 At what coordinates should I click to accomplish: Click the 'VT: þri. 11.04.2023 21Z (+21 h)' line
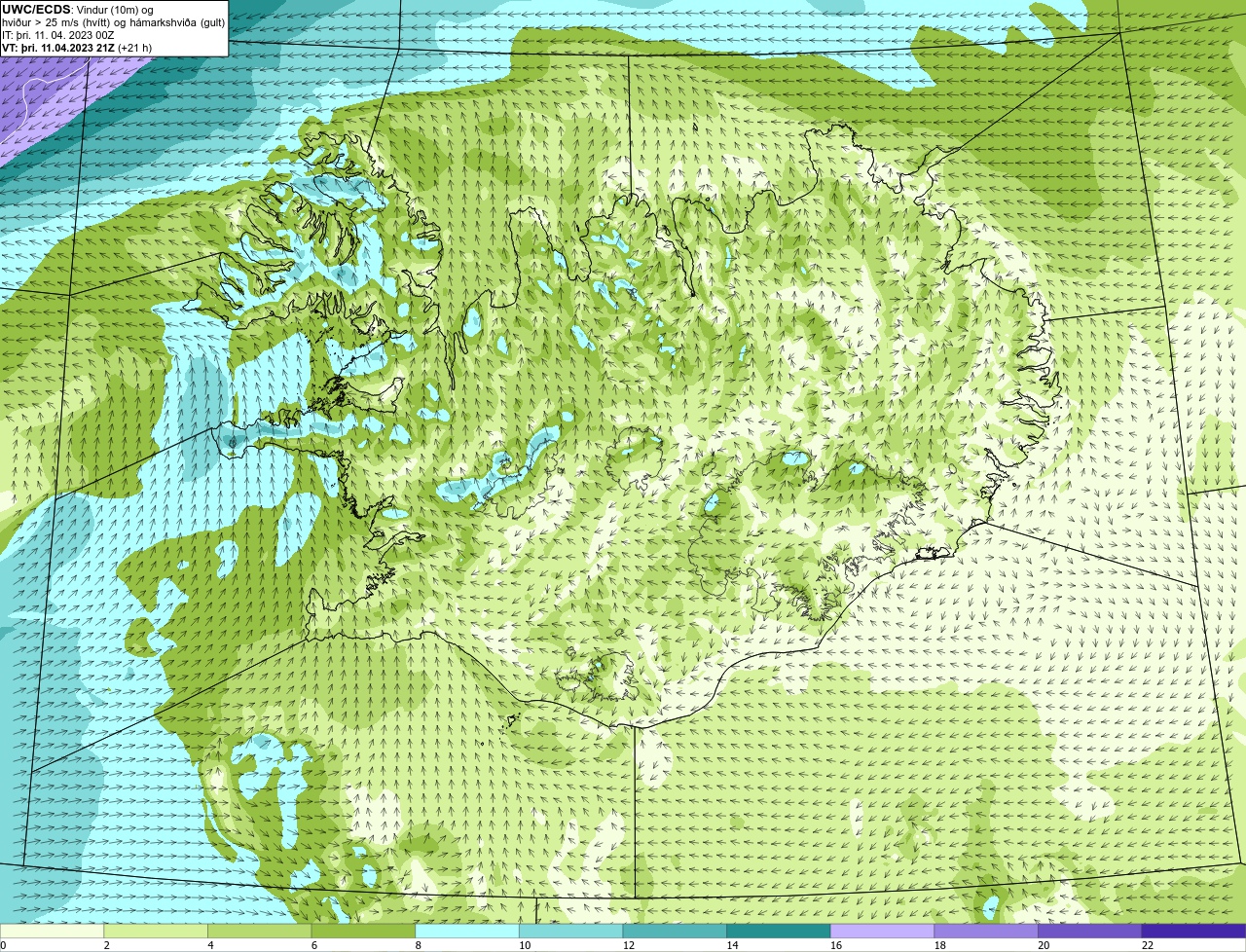77,48
